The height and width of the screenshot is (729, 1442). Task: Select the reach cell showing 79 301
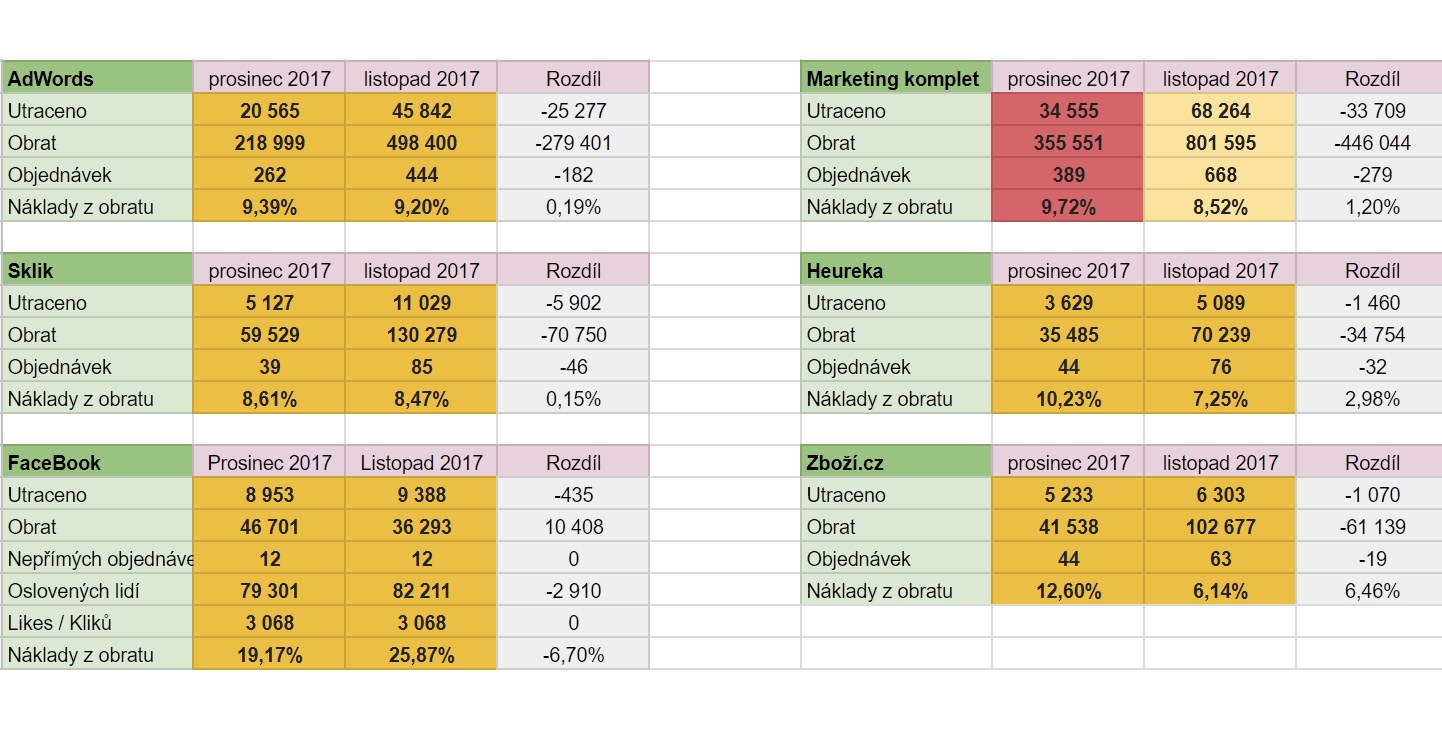[269, 590]
